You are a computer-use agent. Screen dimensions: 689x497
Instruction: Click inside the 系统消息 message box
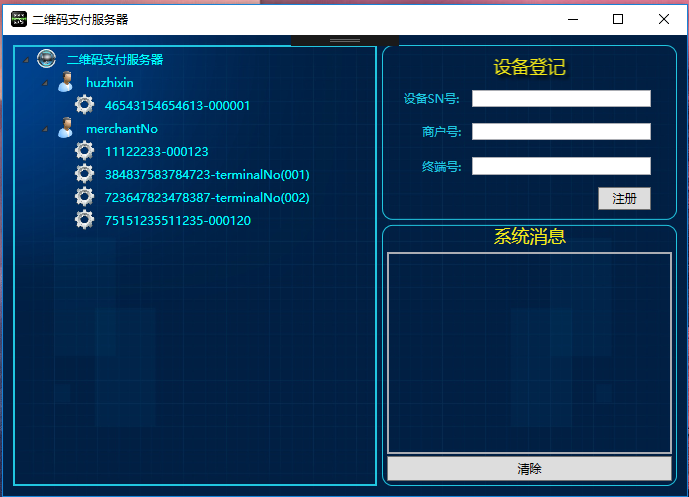529,353
